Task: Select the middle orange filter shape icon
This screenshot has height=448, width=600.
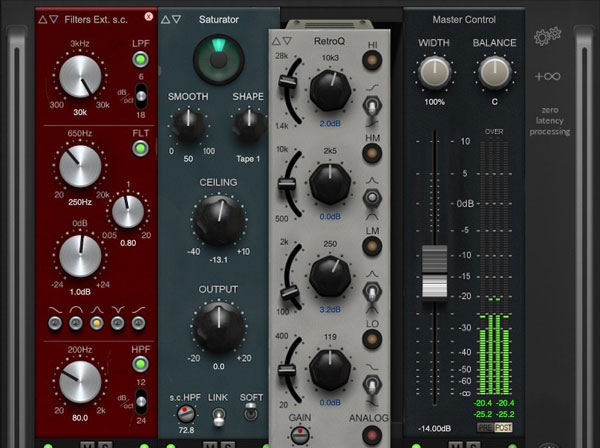Action: pyautogui.click(x=96, y=324)
